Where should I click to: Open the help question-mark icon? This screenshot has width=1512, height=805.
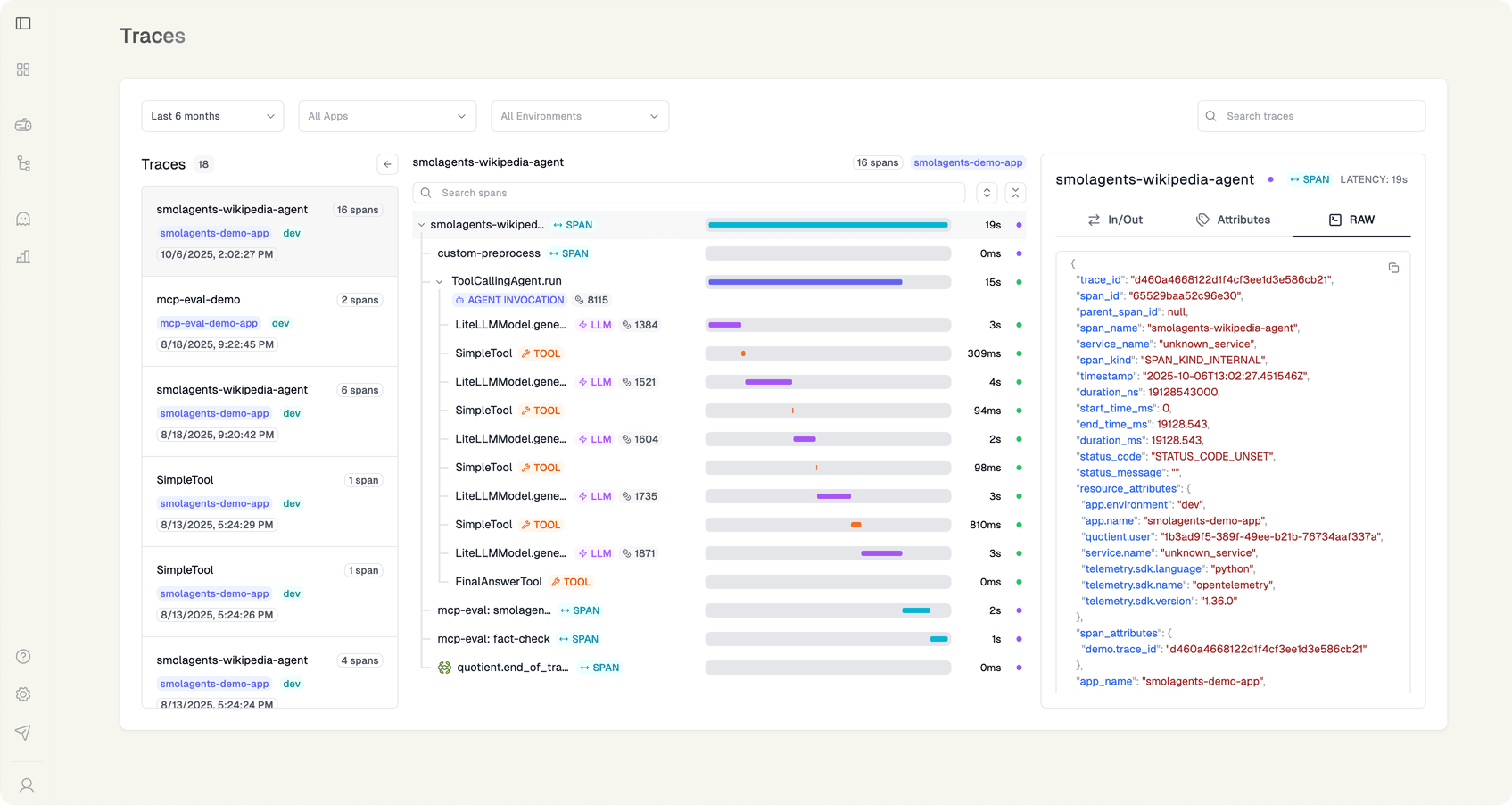23,656
